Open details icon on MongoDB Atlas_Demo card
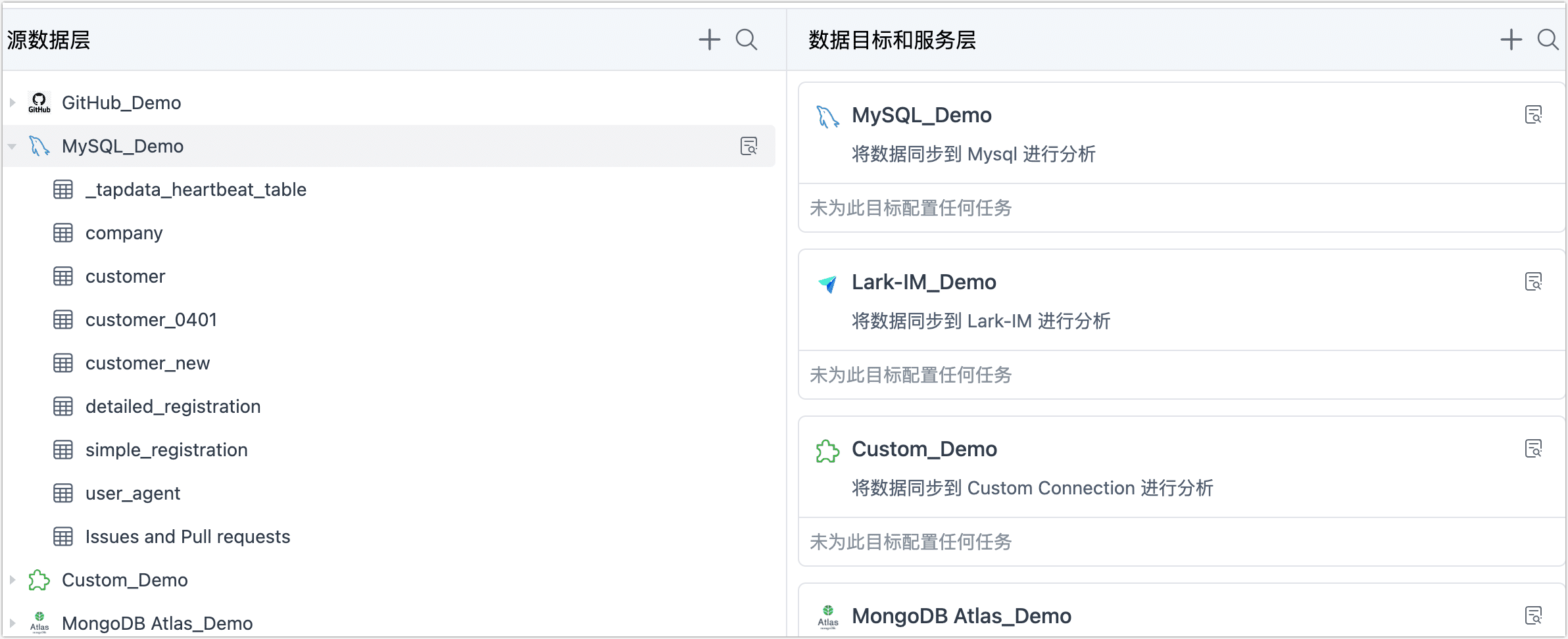This screenshot has width=1568, height=639. (x=1533, y=616)
